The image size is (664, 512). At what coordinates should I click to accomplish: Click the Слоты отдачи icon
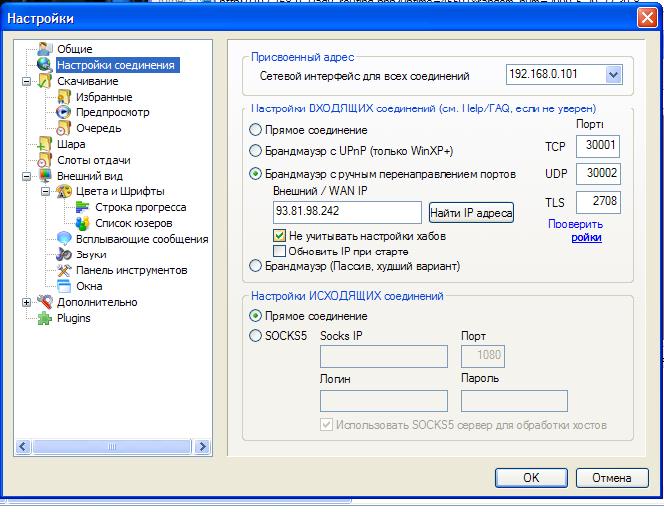45,160
